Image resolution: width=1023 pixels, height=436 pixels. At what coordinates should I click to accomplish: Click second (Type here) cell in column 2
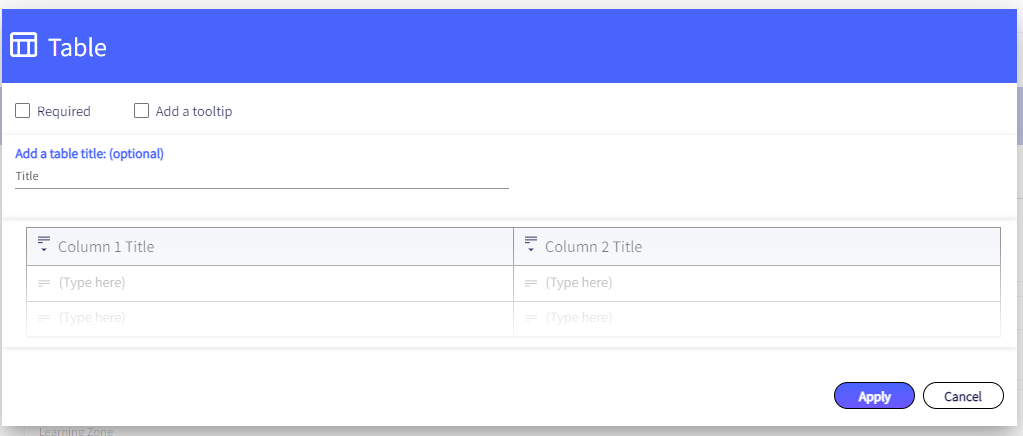coord(757,319)
